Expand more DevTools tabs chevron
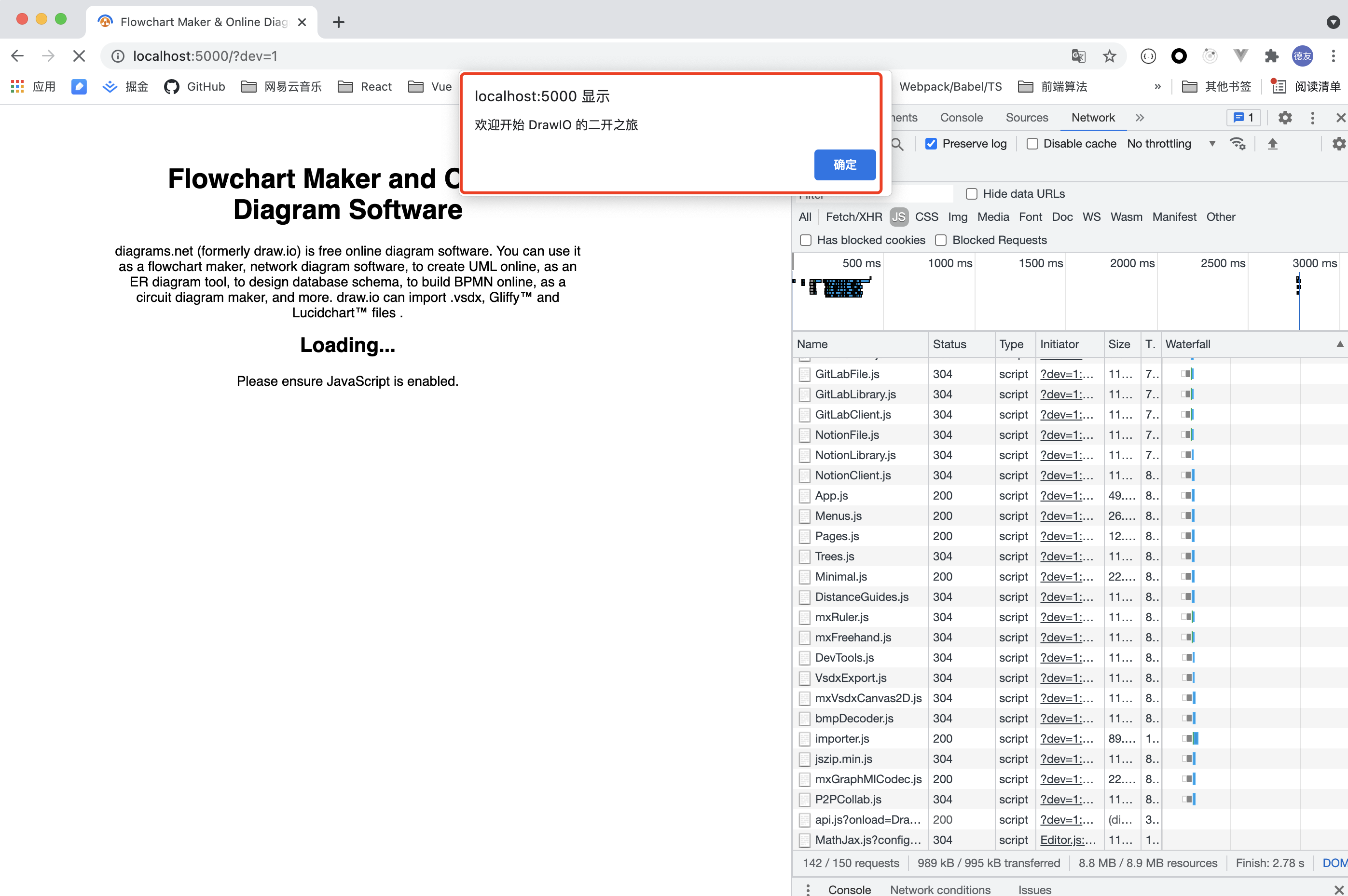The width and height of the screenshot is (1348, 896). pos(1140,118)
